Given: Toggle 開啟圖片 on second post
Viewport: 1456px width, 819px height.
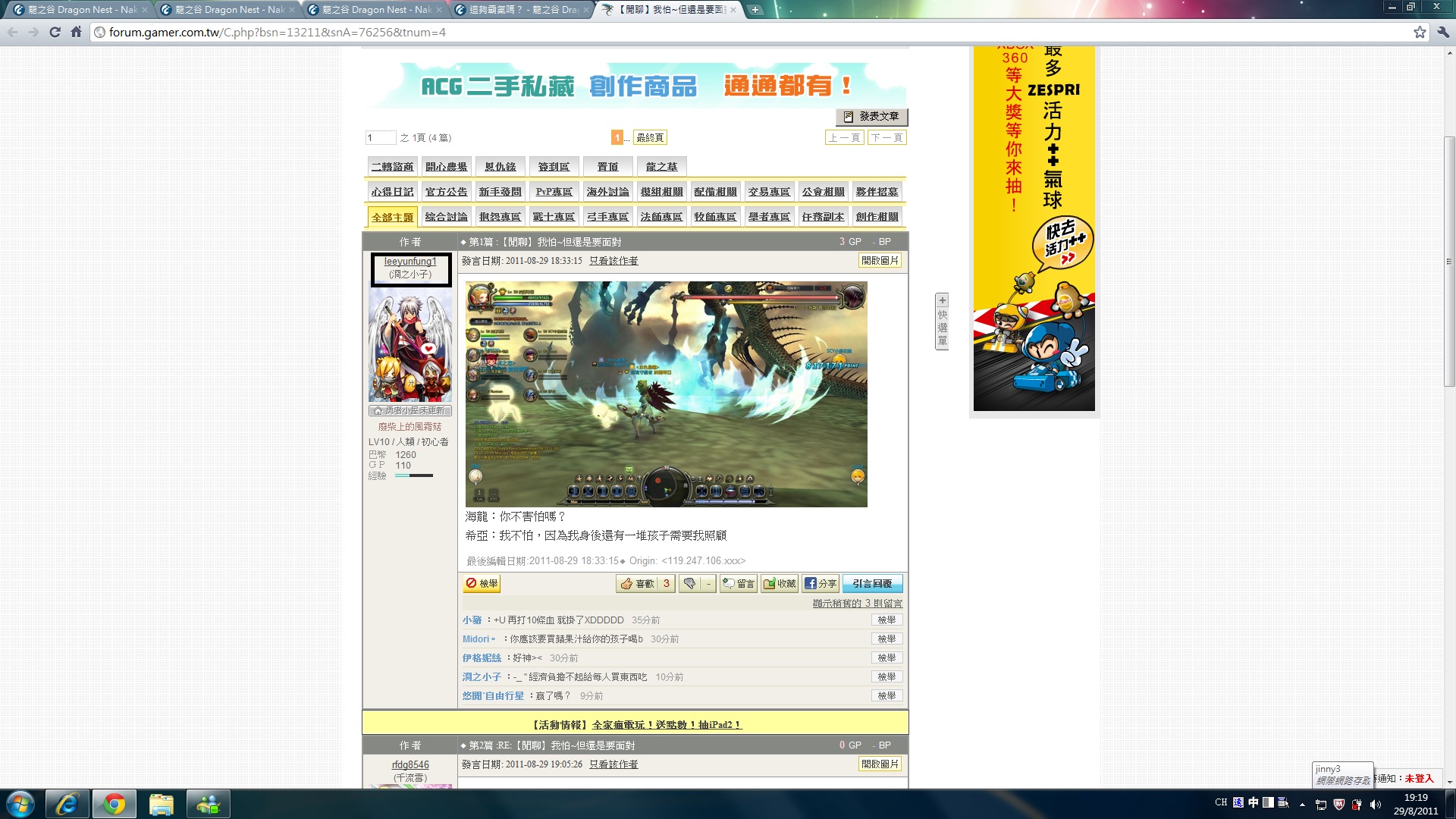Looking at the screenshot, I should click(x=880, y=764).
